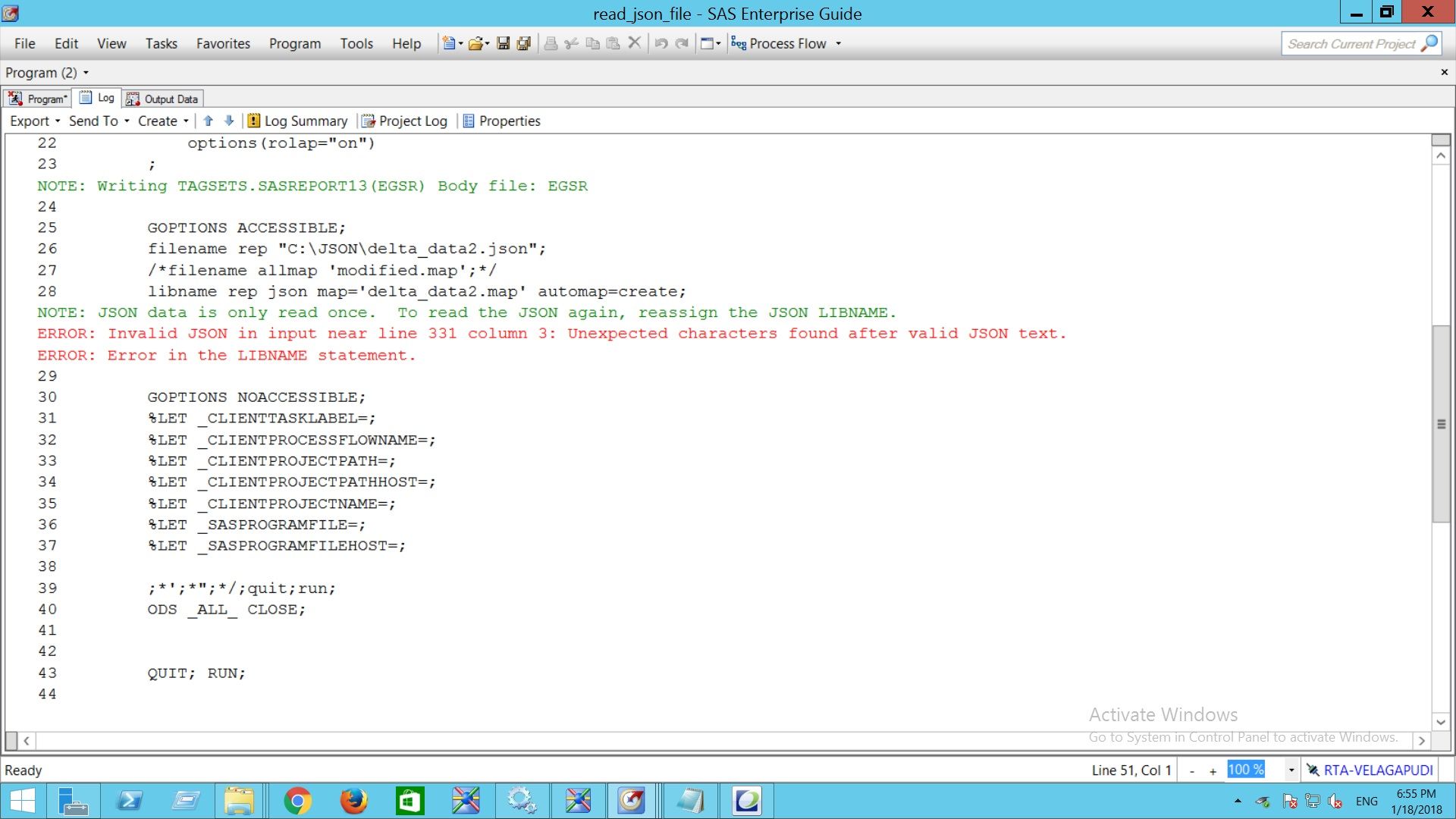Redo the last action
The height and width of the screenshot is (819, 1456).
pos(681,43)
